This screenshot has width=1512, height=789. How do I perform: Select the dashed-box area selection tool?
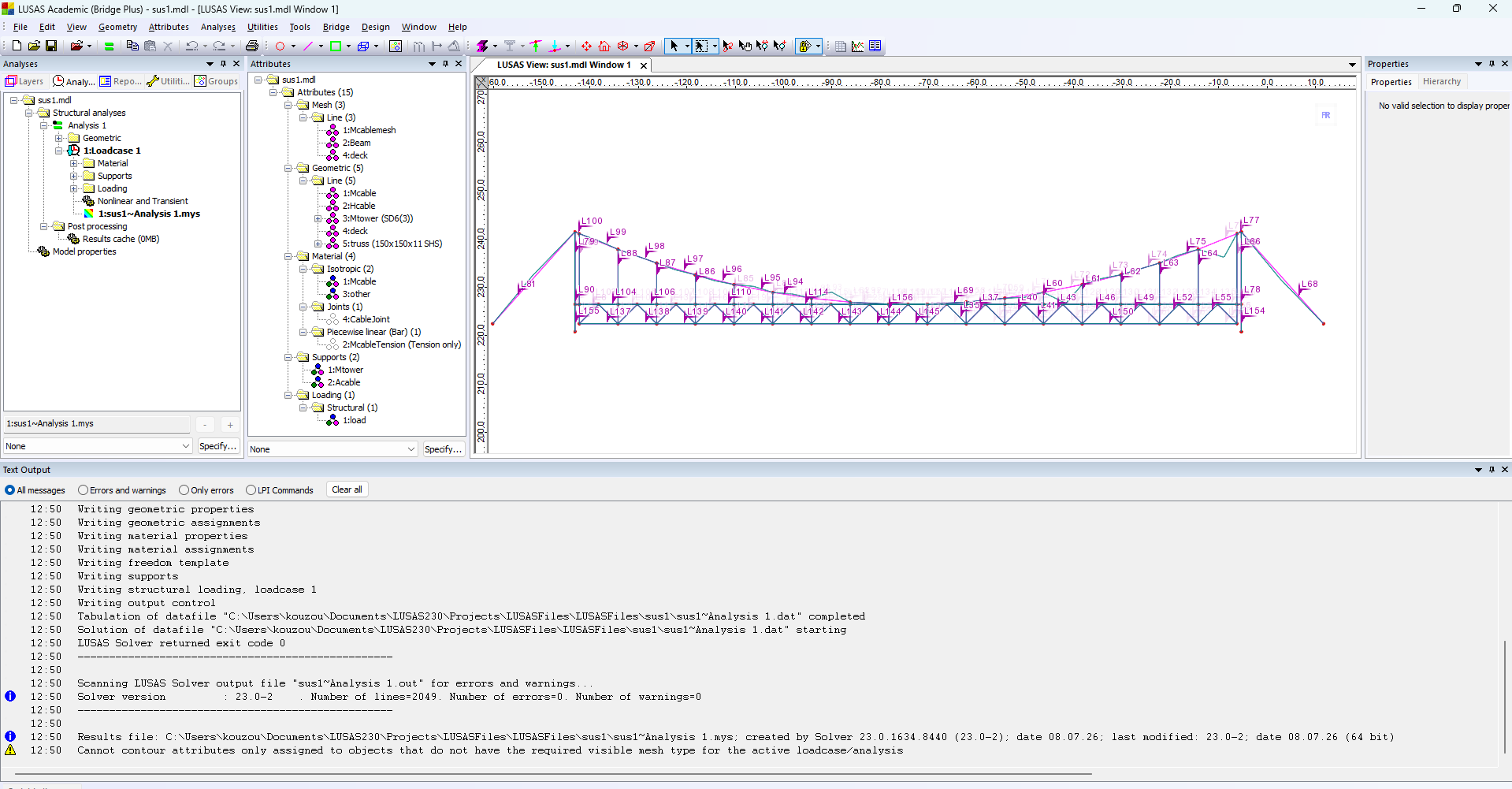pyautogui.click(x=701, y=47)
